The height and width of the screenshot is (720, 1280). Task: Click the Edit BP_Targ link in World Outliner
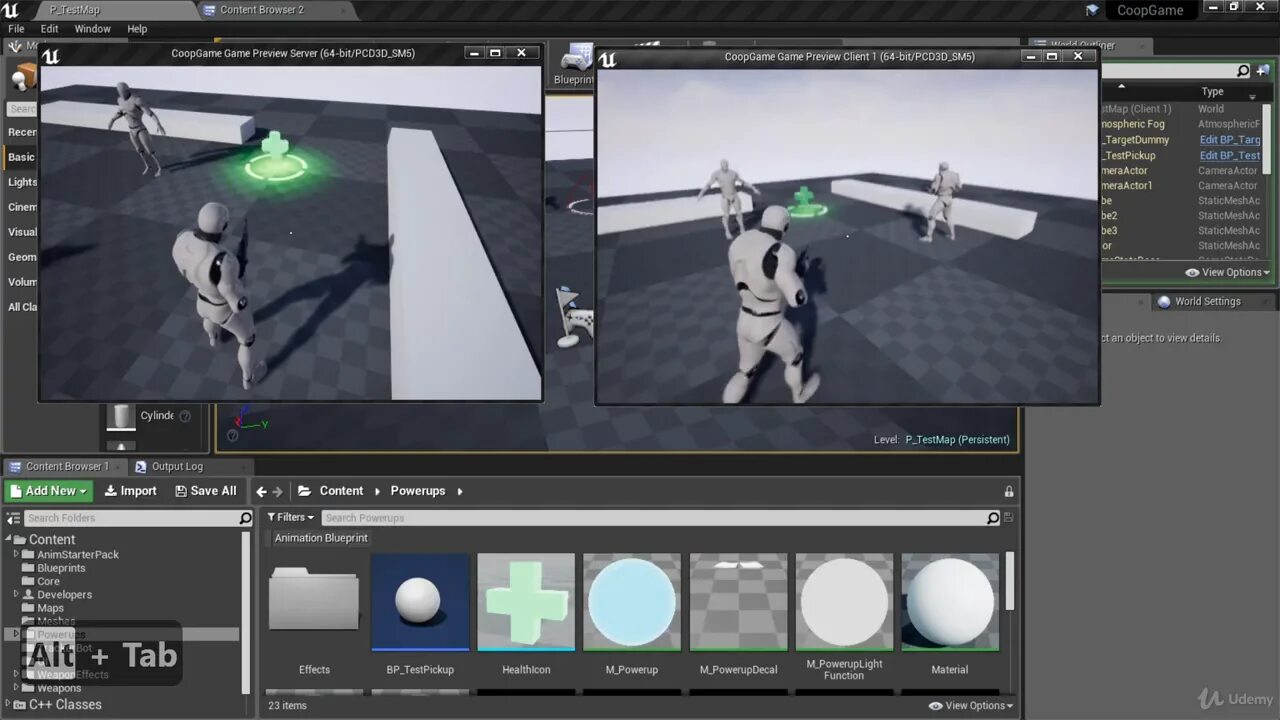coord(1230,140)
